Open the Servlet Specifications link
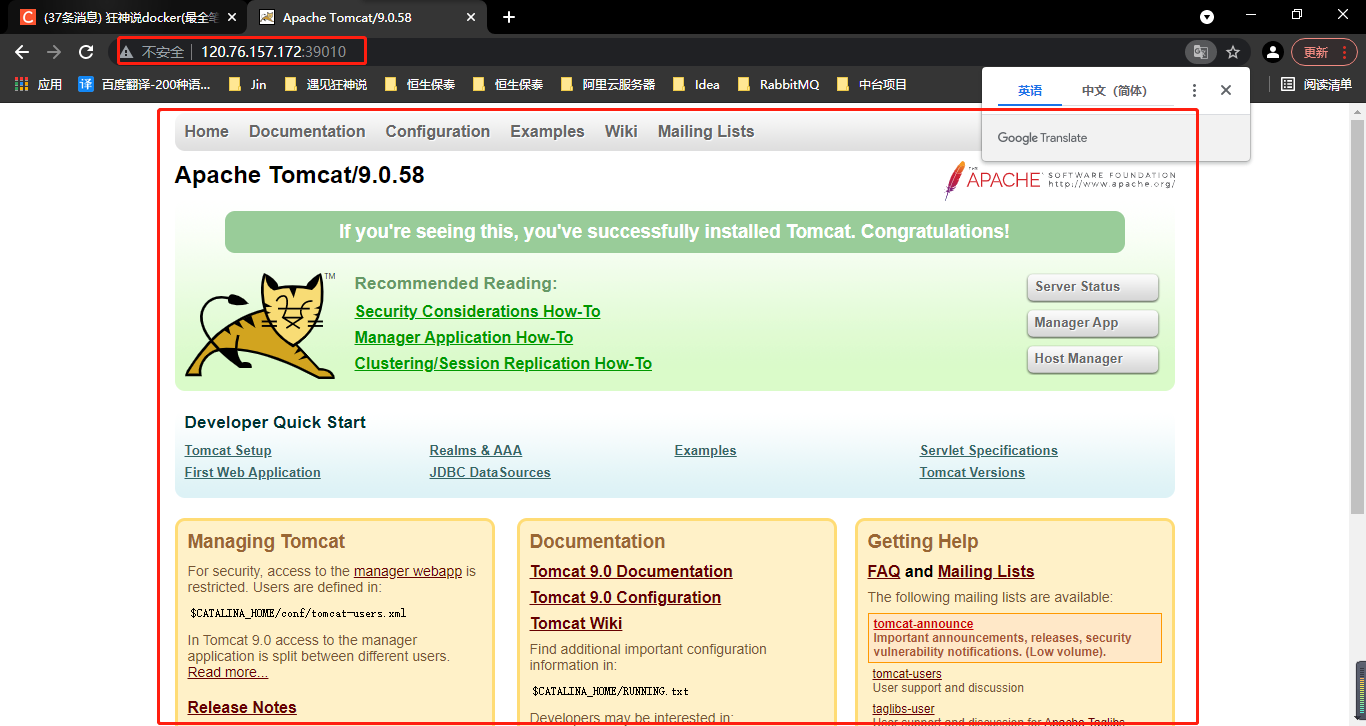This screenshot has width=1366, height=726. click(989, 450)
